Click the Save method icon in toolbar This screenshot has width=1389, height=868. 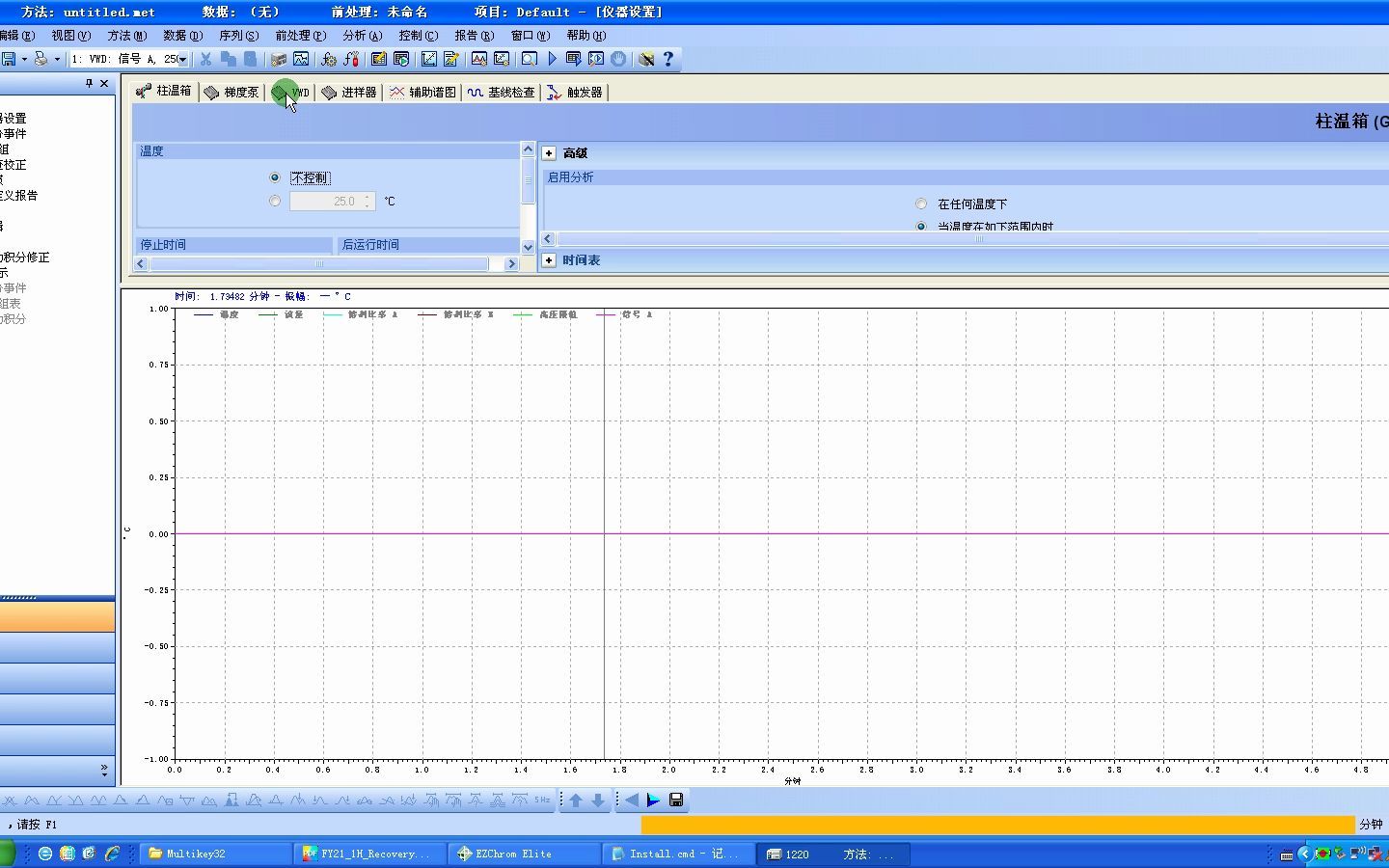click(x=9, y=59)
